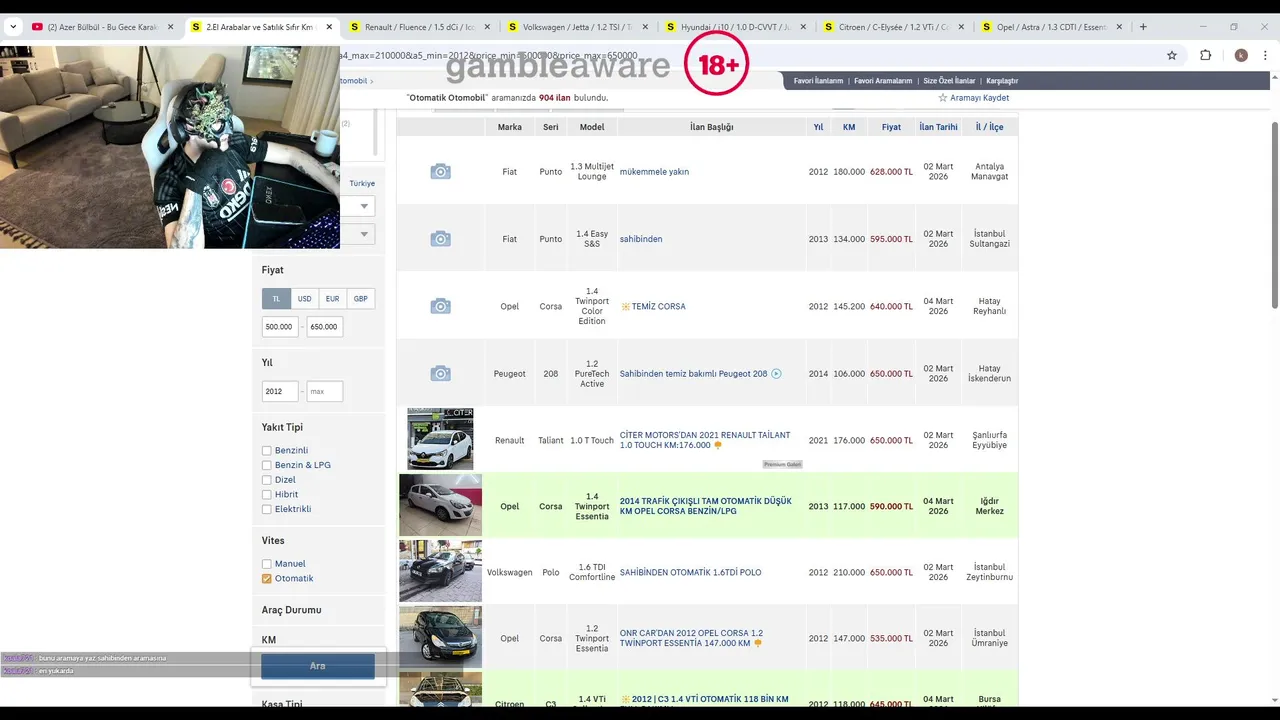The width and height of the screenshot is (1280, 720).
Task: Sort the listings by the Fiyat column header
Action: point(891,127)
